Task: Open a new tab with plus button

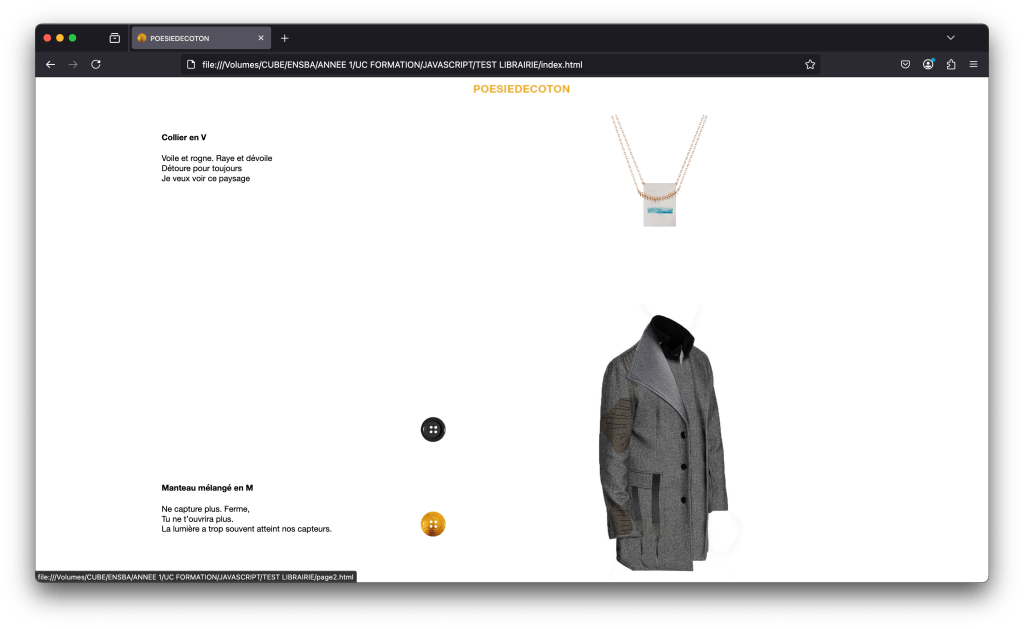Action: [x=285, y=38]
